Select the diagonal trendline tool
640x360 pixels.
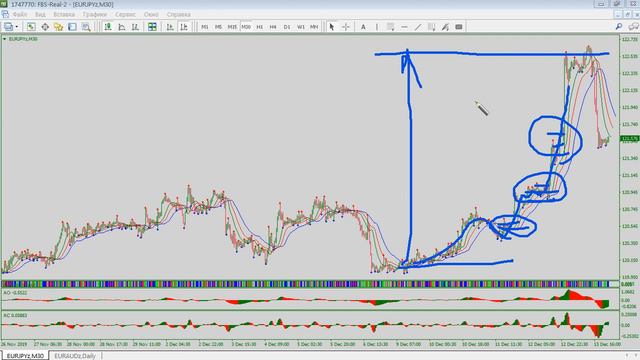tap(418, 27)
